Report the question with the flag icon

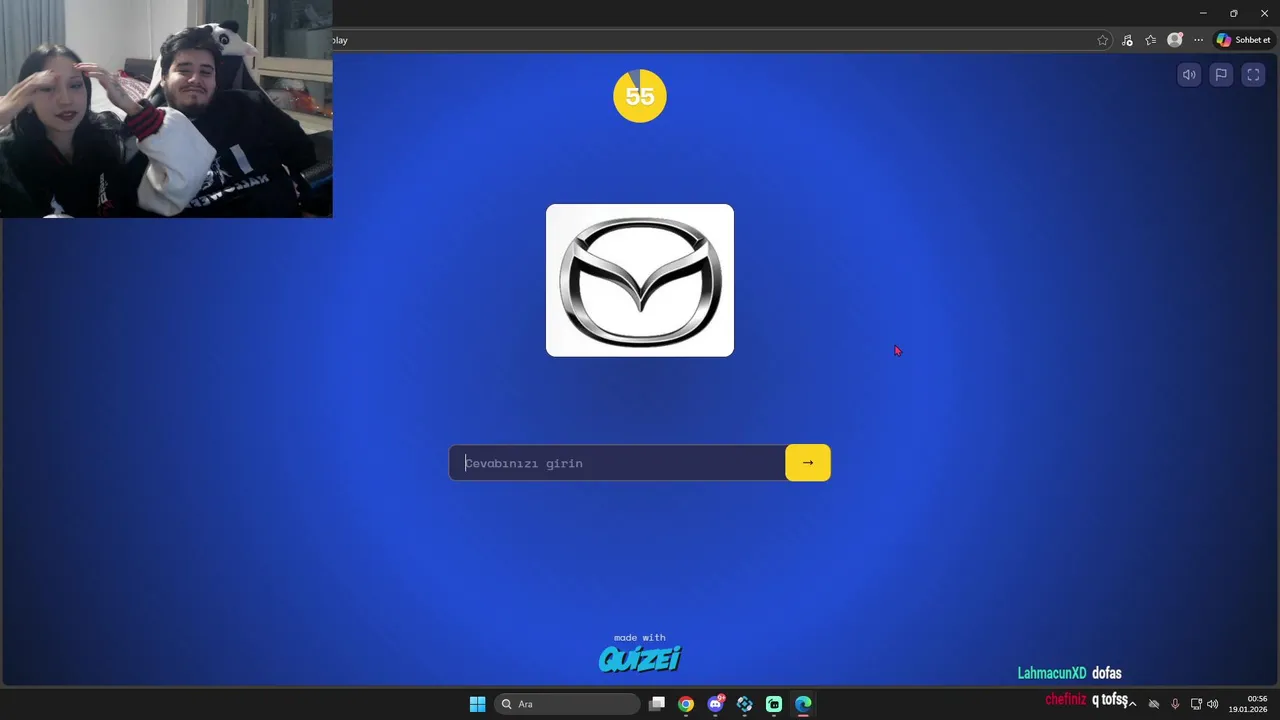pos(1221,75)
